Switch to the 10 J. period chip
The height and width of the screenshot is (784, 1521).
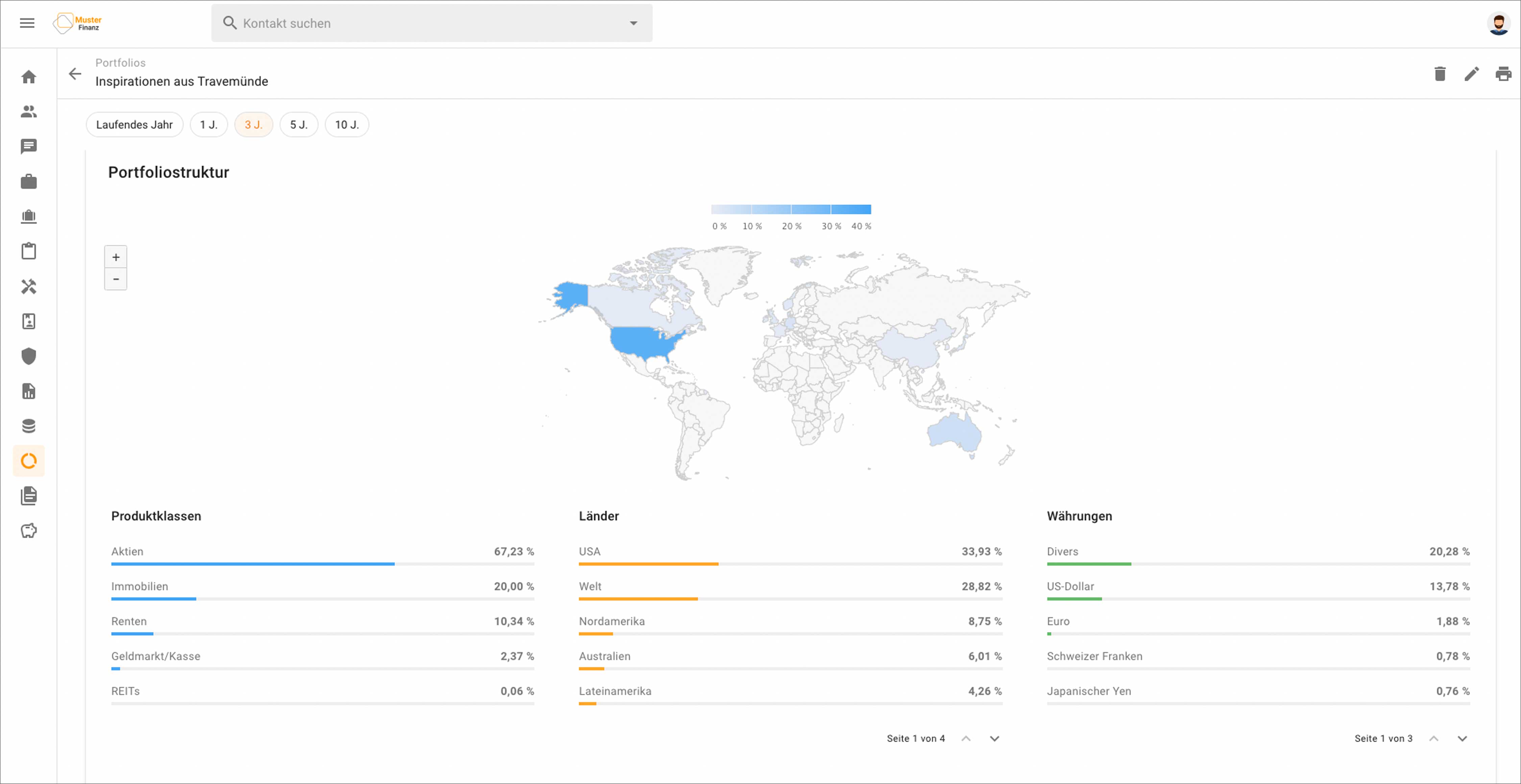point(346,124)
